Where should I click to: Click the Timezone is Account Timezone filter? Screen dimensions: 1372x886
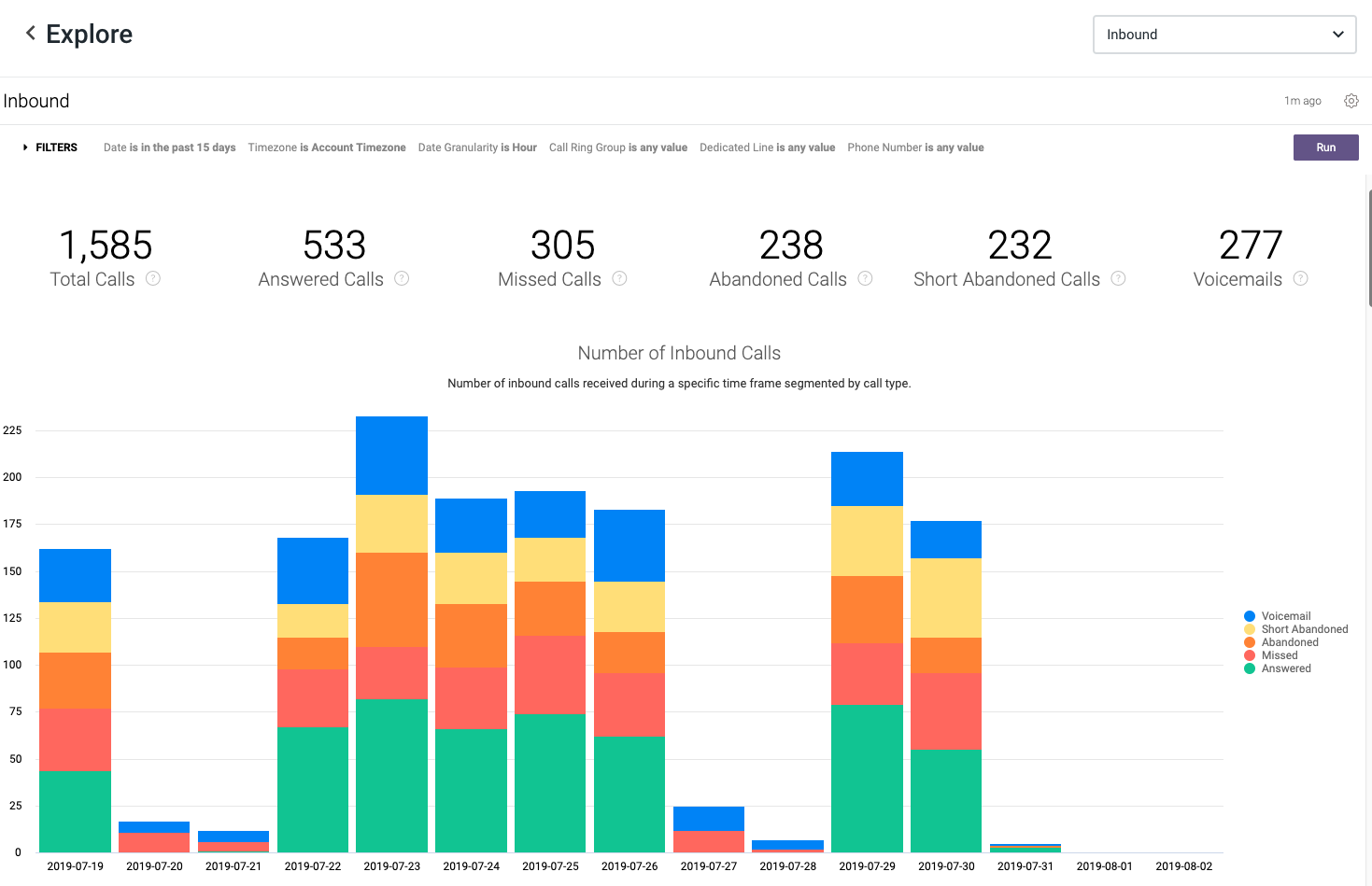(x=327, y=148)
